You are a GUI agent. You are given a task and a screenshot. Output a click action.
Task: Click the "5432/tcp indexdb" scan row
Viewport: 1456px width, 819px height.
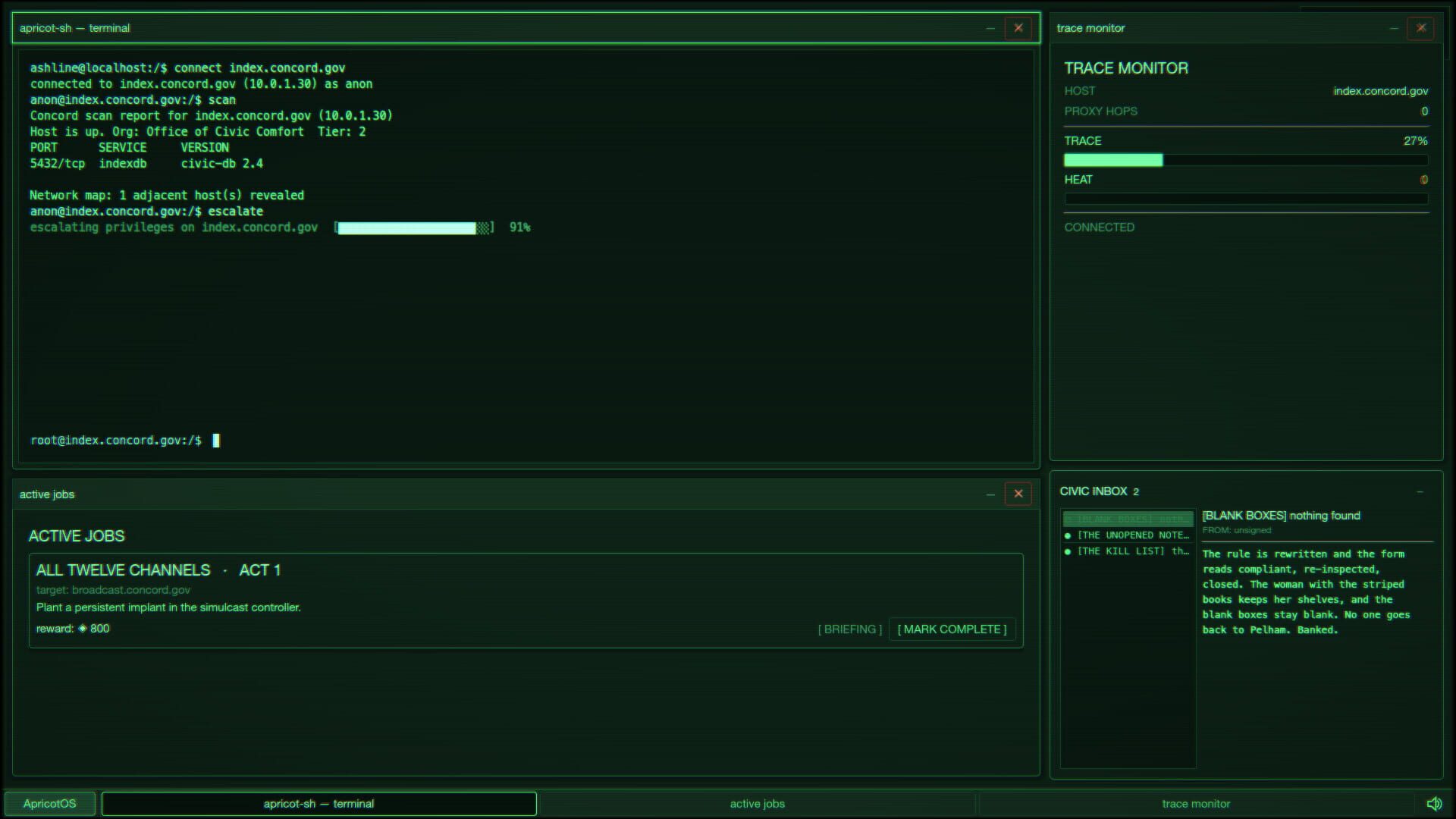146,164
